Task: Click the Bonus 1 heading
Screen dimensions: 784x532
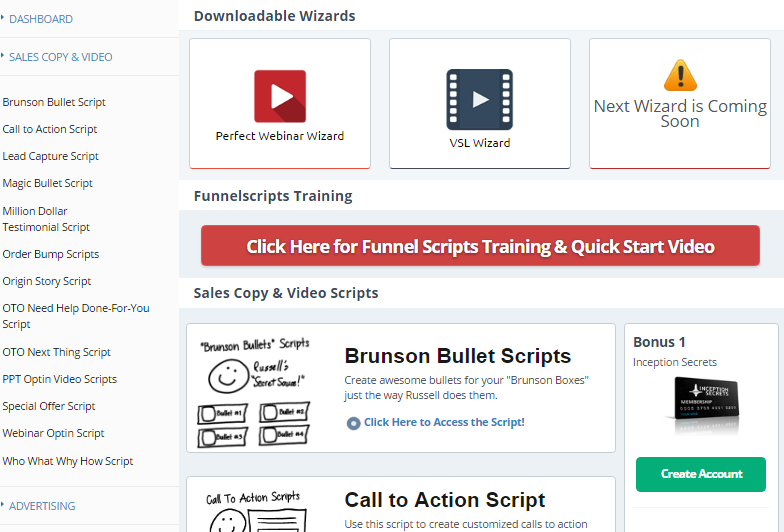Action: point(659,342)
